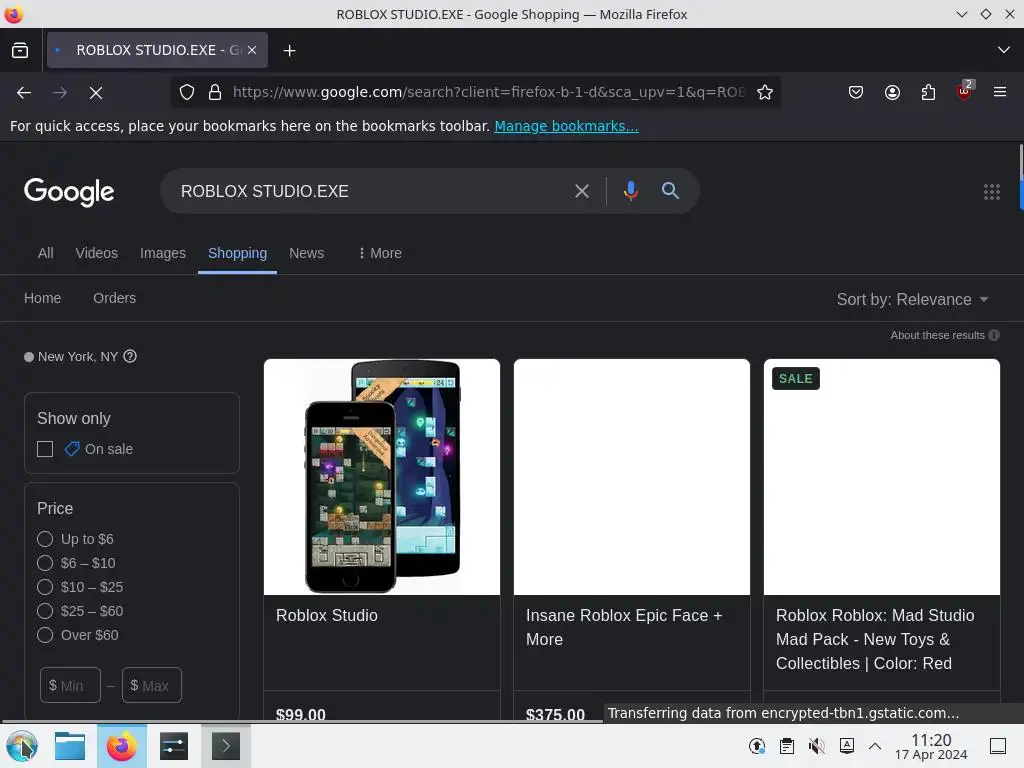Viewport: 1024px width, 768px height.
Task: Click the muted volume tray icon
Action: tap(816, 746)
